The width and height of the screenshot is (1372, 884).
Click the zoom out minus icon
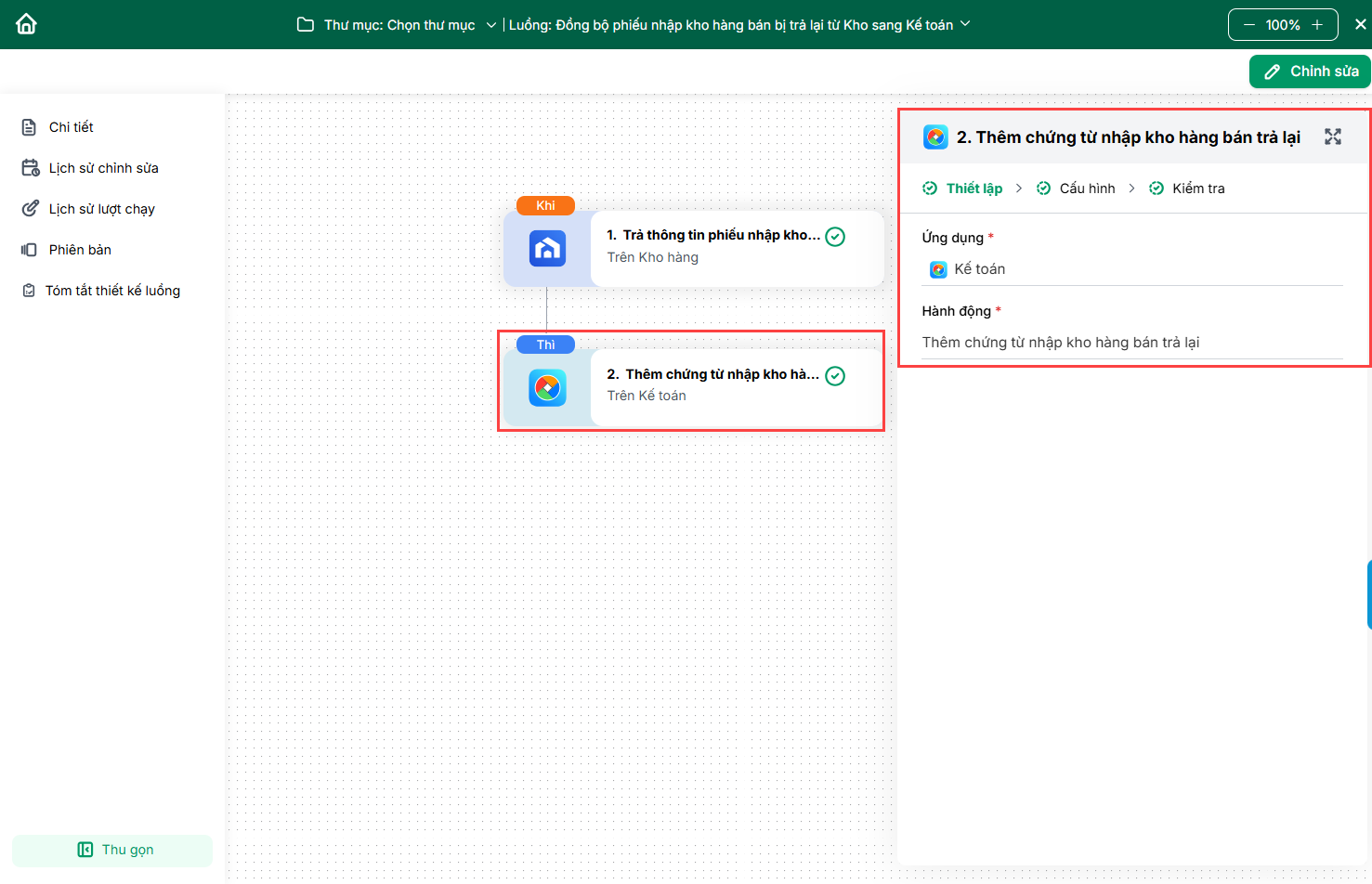click(x=1248, y=25)
